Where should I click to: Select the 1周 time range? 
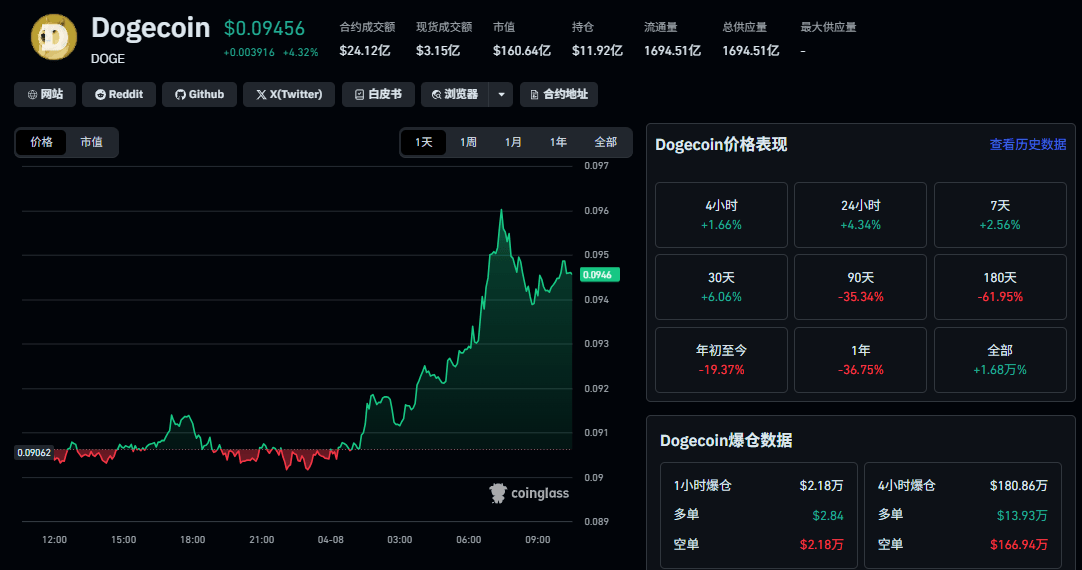pos(468,142)
